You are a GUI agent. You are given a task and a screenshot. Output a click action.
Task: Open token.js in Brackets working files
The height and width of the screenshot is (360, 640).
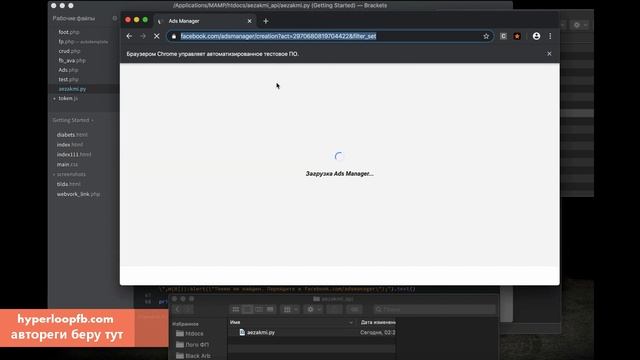[x=68, y=98]
